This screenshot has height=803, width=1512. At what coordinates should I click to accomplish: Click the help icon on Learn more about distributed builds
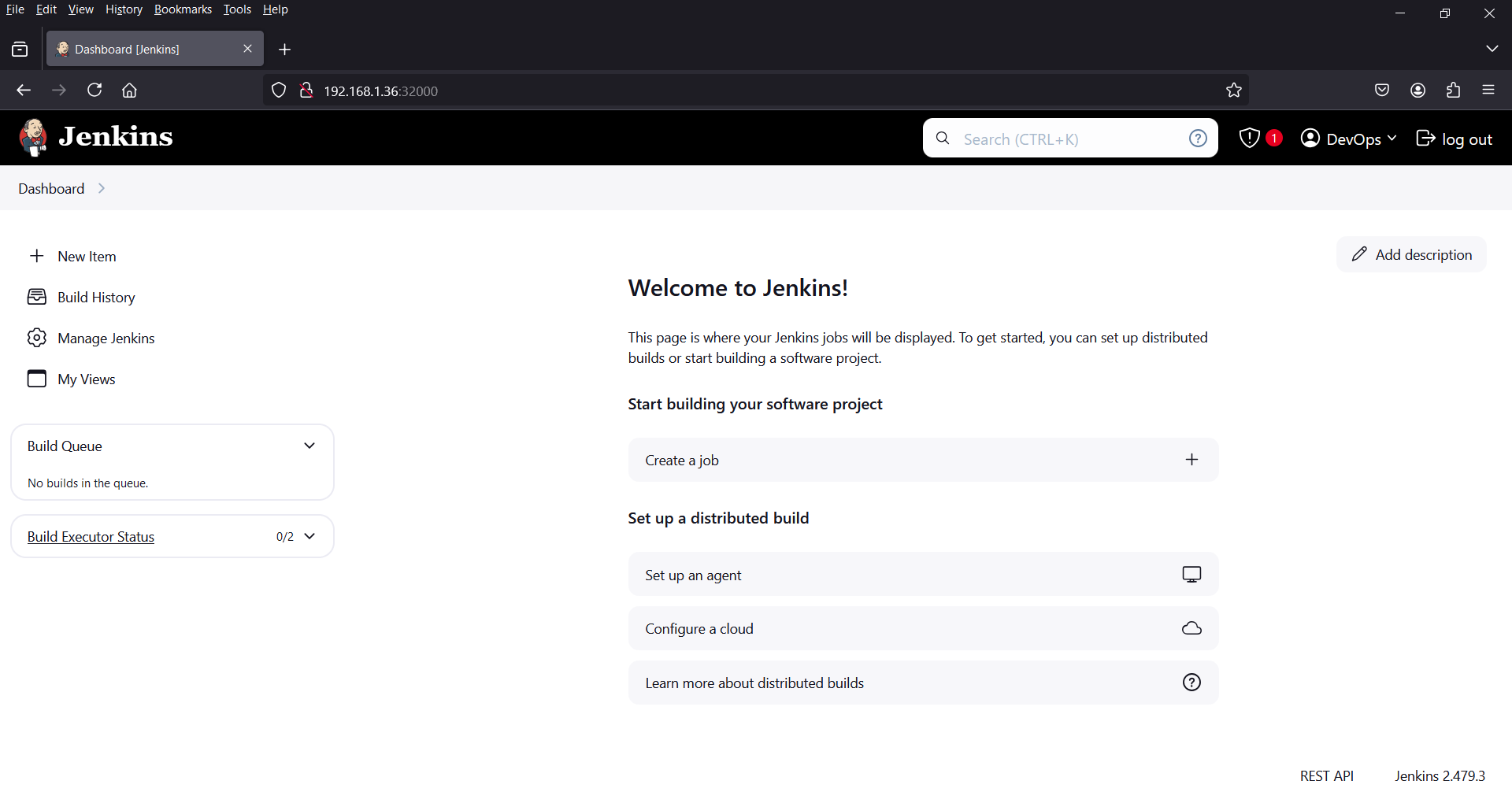click(x=1192, y=683)
